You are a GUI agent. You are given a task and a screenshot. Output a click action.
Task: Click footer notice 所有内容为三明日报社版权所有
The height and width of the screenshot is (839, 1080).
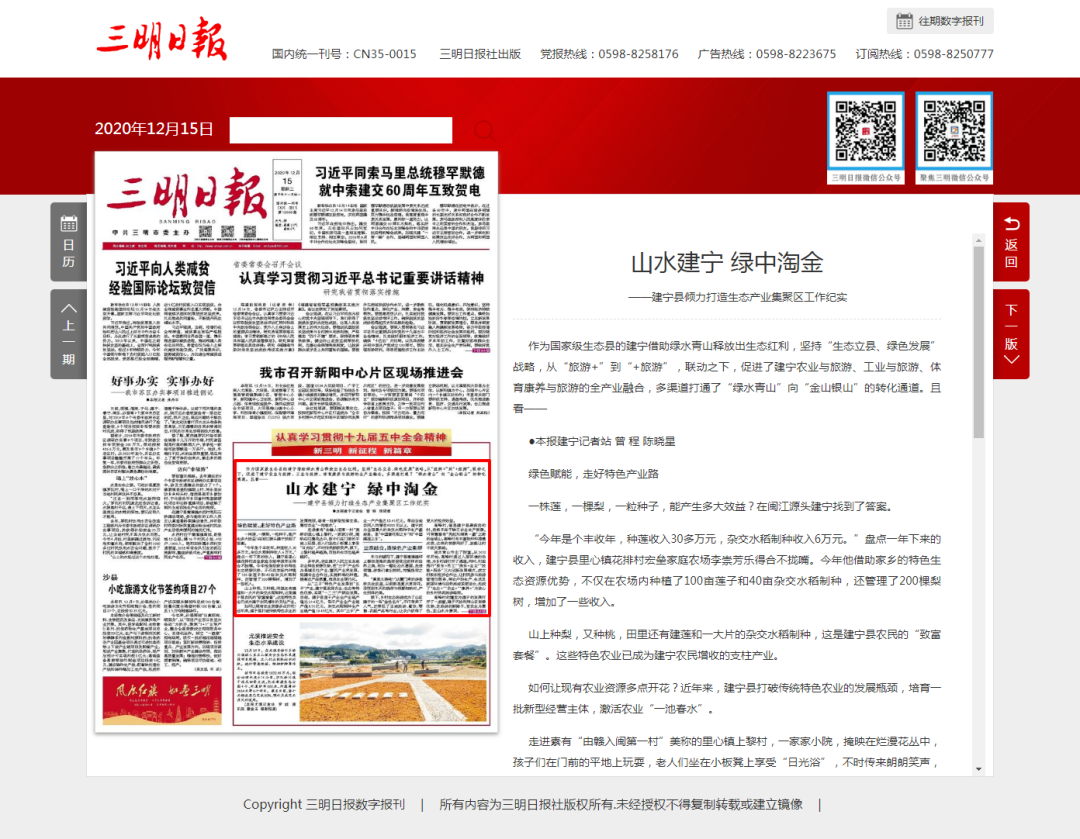[x=621, y=805]
